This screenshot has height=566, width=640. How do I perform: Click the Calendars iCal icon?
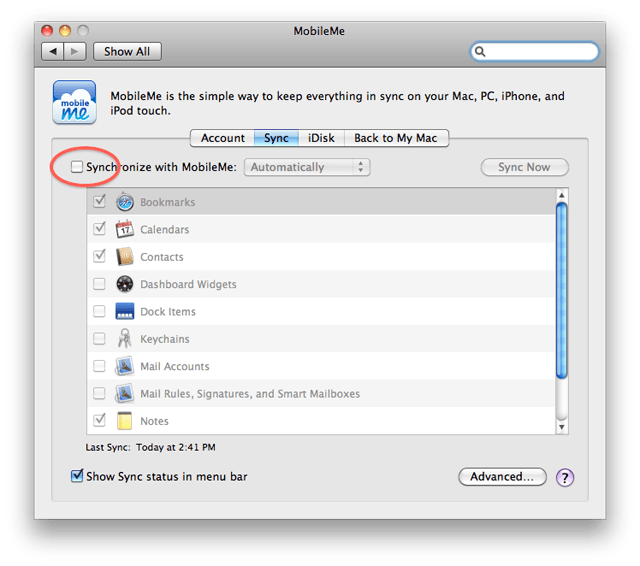pyautogui.click(x=124, y=229)
